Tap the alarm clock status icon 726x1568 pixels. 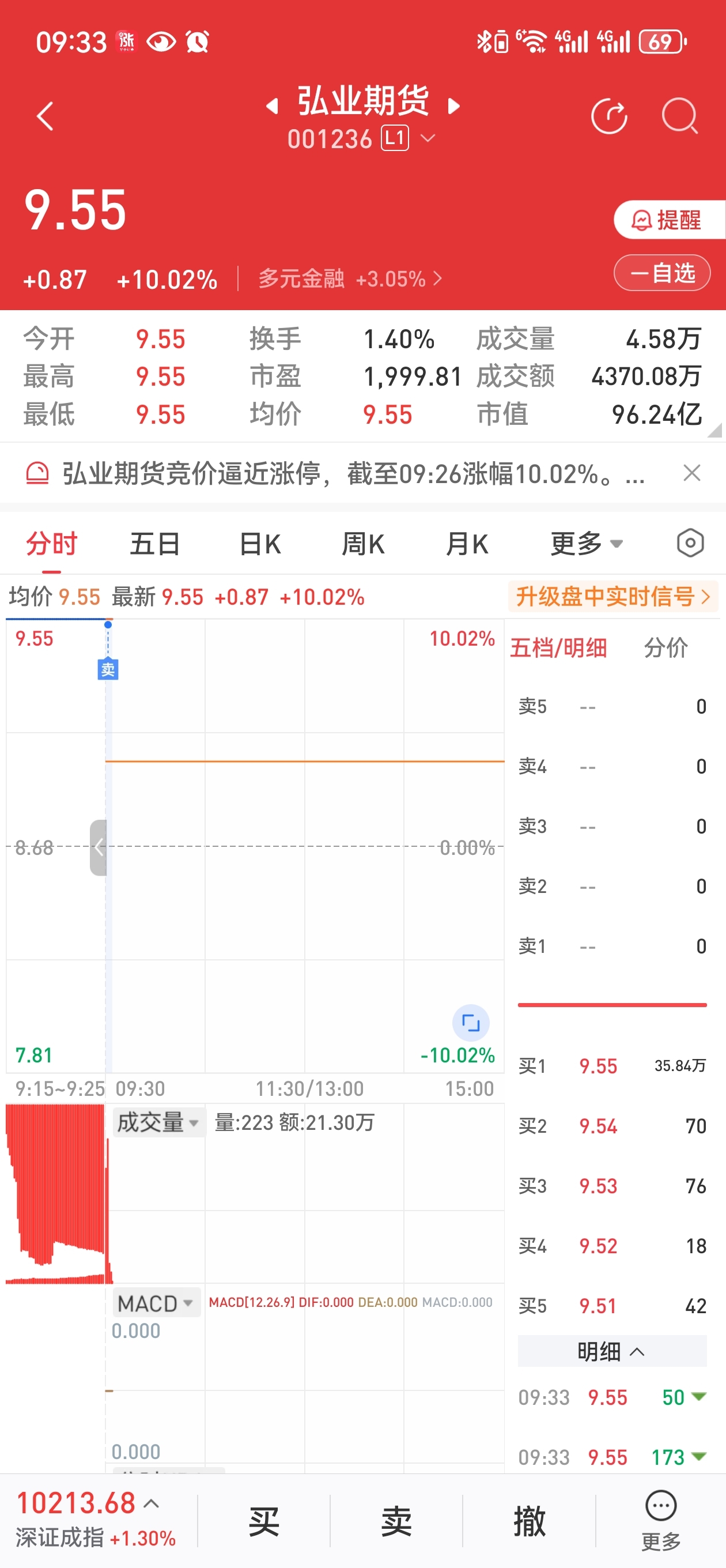click(x=197, y=42)
